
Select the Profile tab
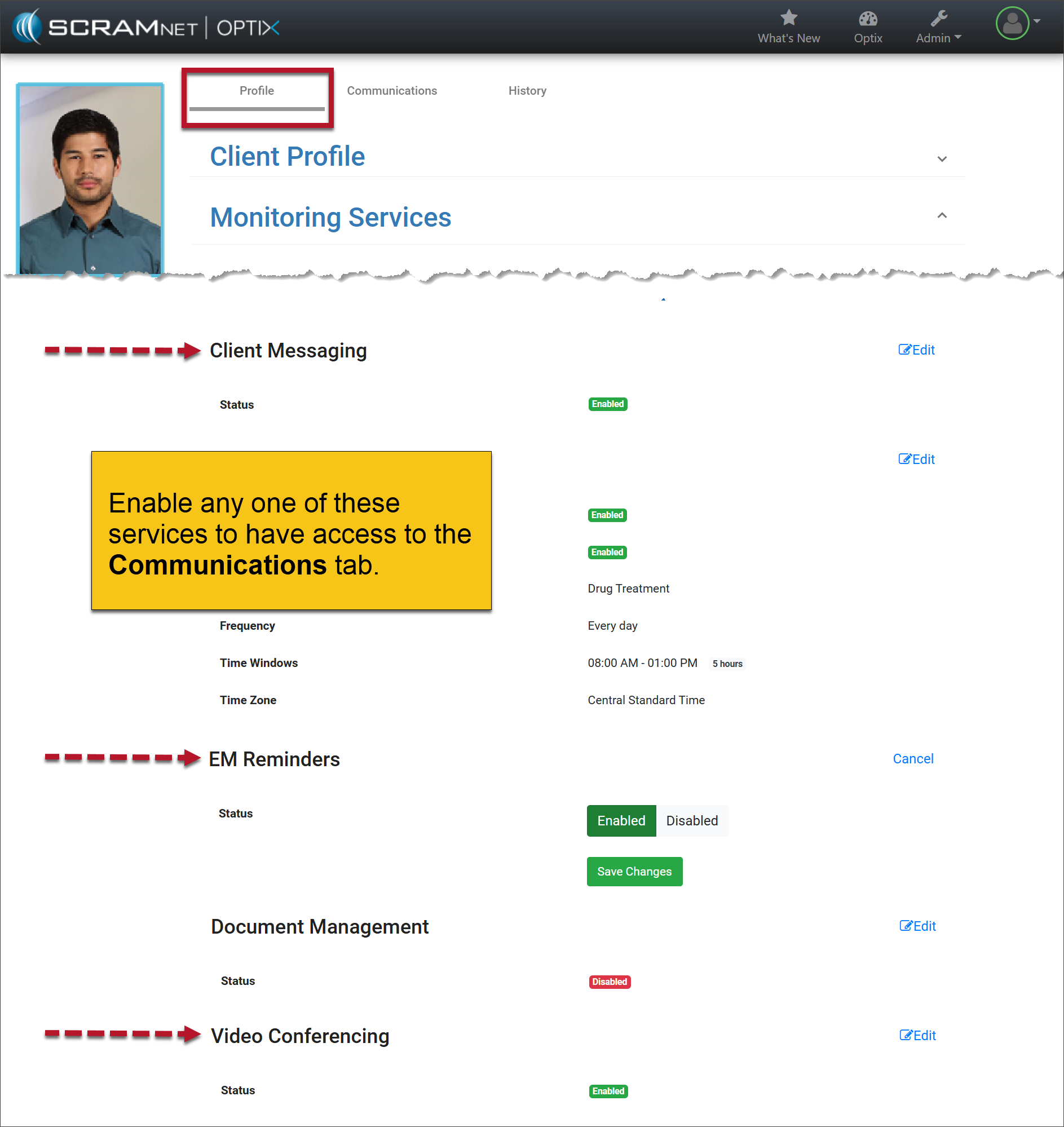[x=257, y=91]
